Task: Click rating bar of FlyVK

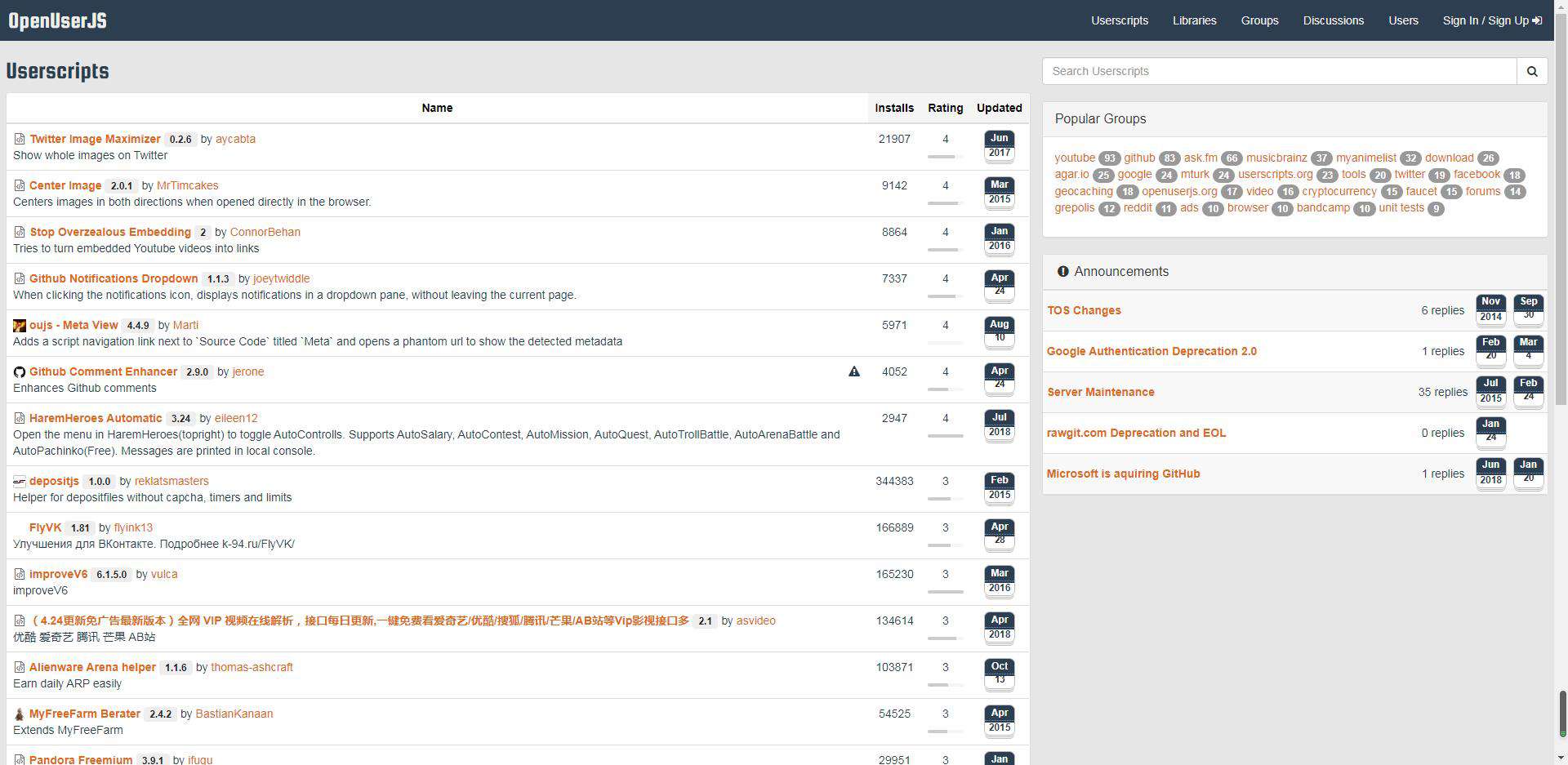Action: 946,545
